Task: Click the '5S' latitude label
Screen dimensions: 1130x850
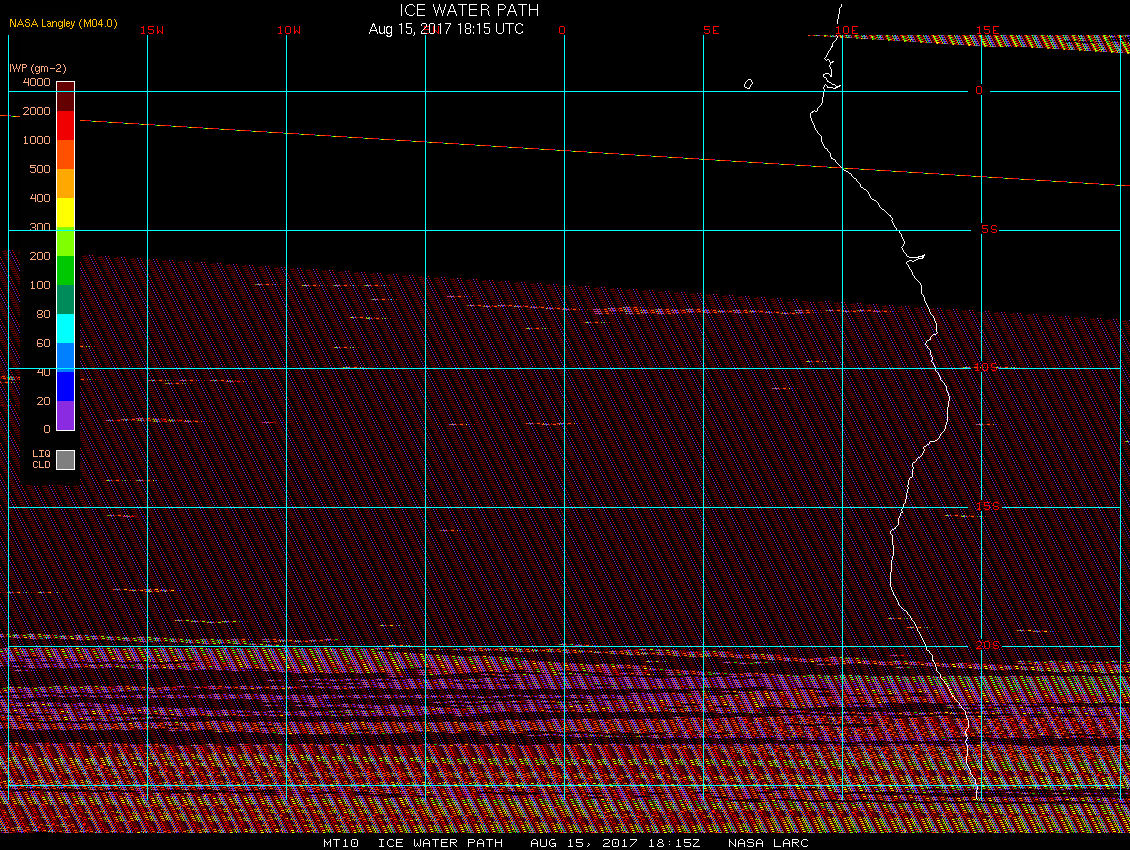Action: click(x=989, y=229)
